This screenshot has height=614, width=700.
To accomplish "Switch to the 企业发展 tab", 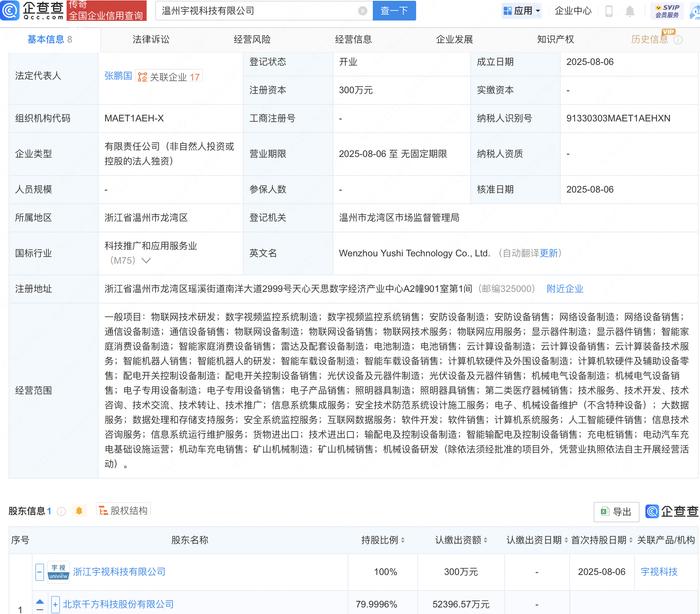I will 454,39.
